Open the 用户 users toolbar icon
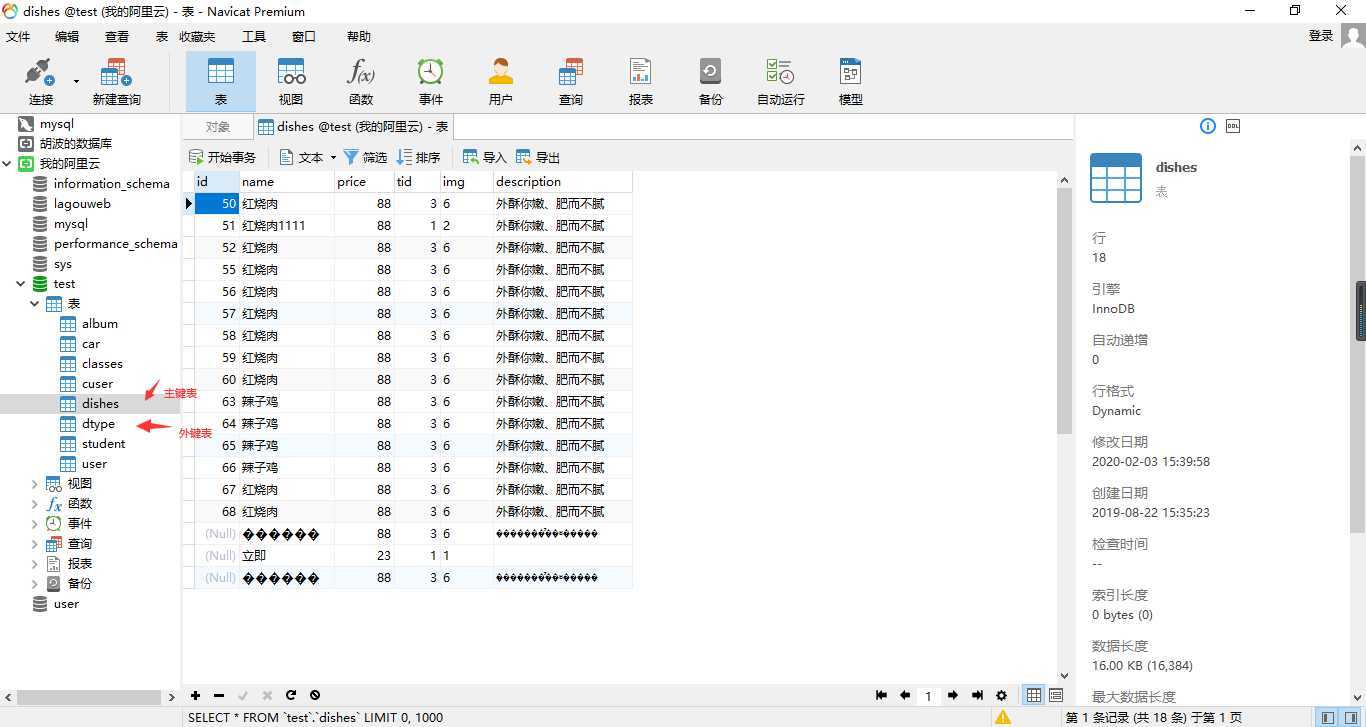Image resolution: width=1366 pixels, height=727 pixels. (x=501, y=81)
